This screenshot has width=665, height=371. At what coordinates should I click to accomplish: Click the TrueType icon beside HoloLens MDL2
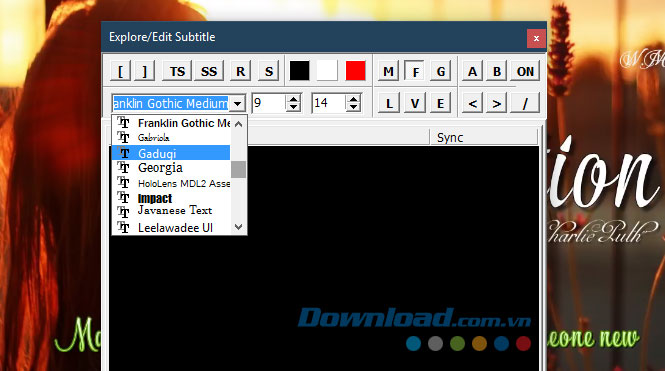(123, 183)
